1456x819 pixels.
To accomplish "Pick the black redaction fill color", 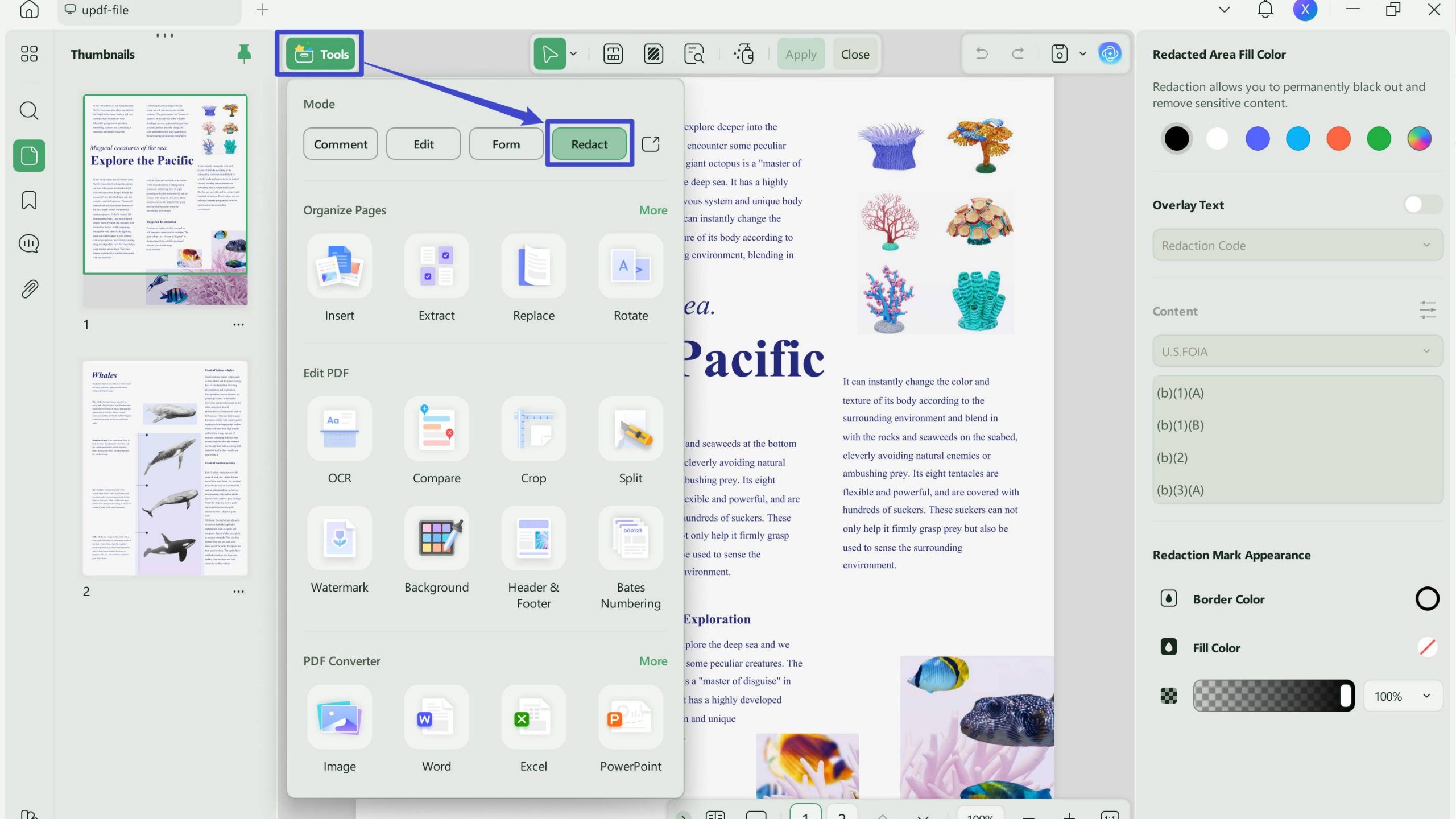I will [x=1177, y=138].
